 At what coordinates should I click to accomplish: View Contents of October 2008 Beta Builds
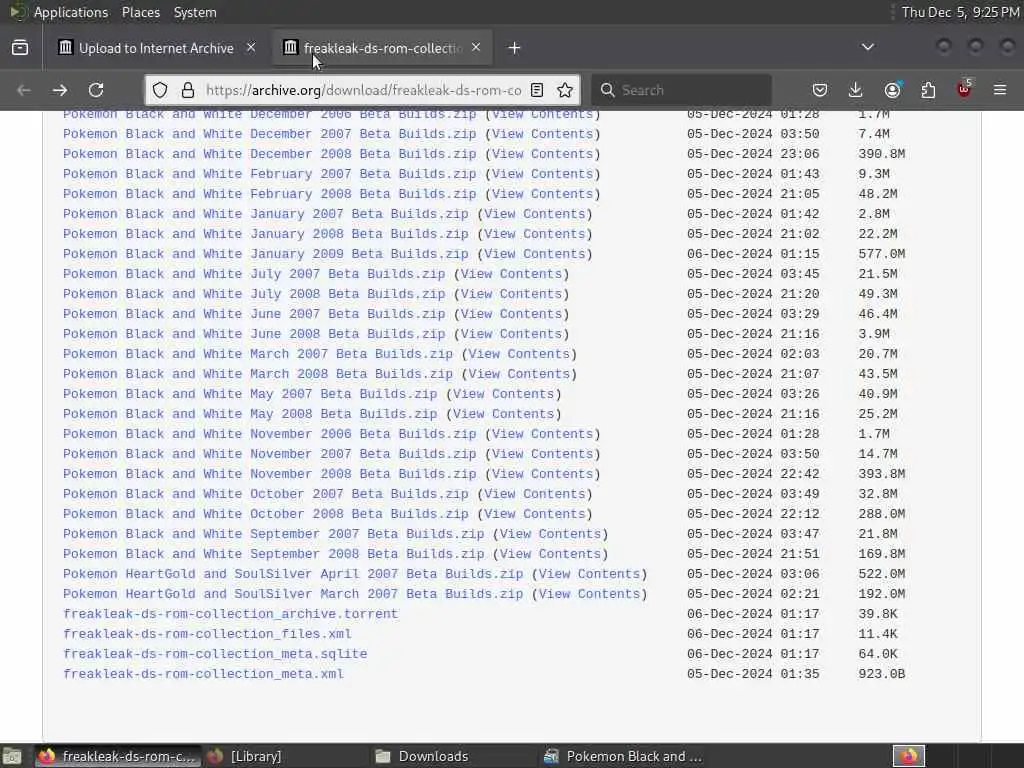pos(535,514)
